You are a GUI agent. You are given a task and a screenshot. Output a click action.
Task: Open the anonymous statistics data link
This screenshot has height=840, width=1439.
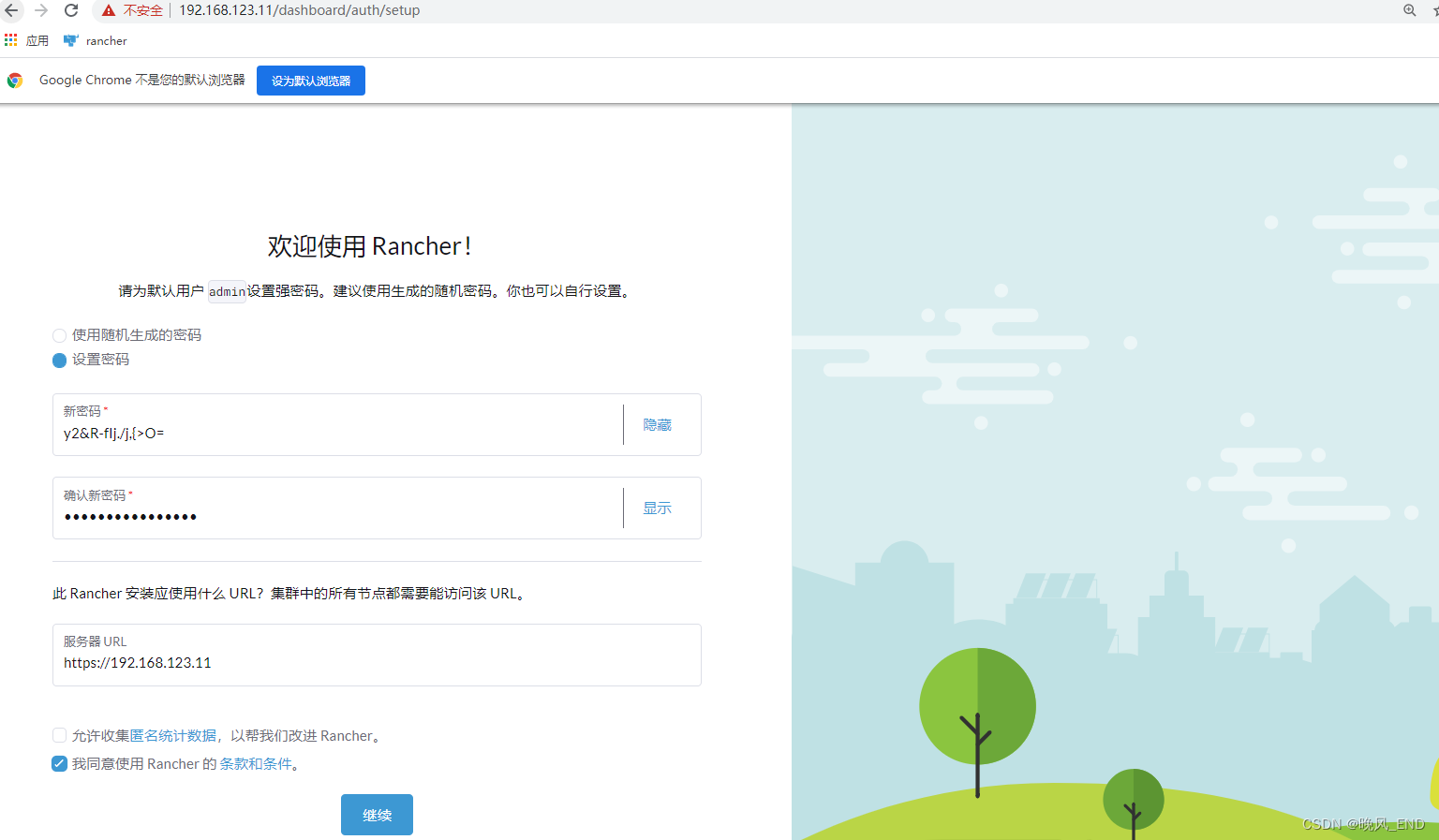click(x=173, y=736)
